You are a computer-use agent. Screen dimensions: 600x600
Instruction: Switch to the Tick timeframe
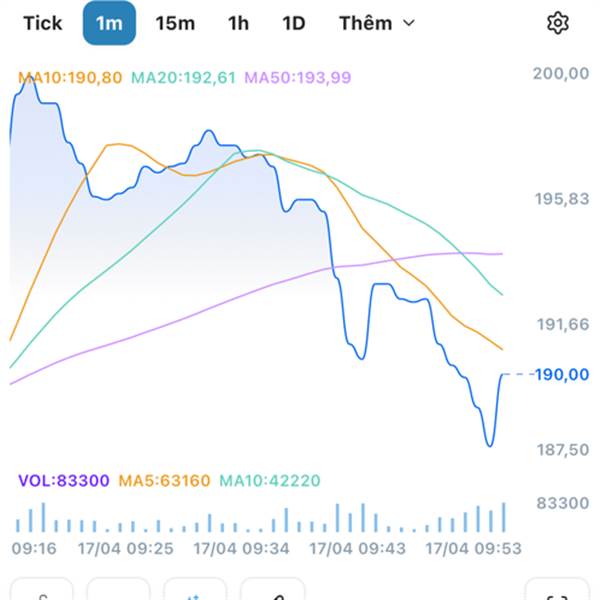42,23
